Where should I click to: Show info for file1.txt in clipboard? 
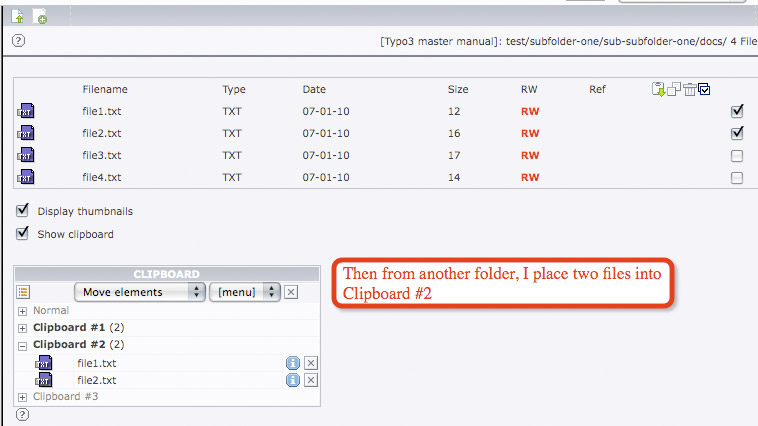[x=293, y=363]
